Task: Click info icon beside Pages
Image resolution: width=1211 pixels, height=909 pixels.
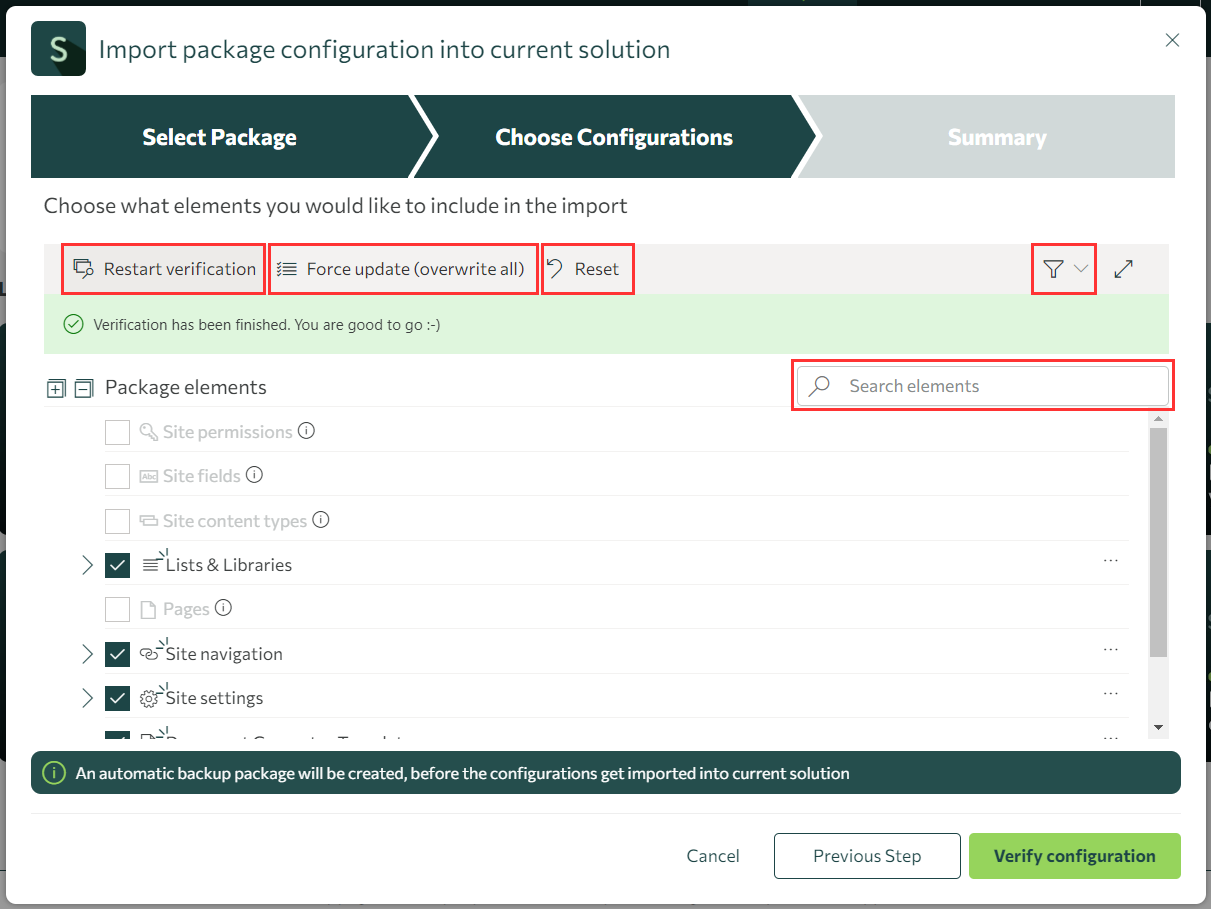Action: pyautogui.click(x=224, y=608)
